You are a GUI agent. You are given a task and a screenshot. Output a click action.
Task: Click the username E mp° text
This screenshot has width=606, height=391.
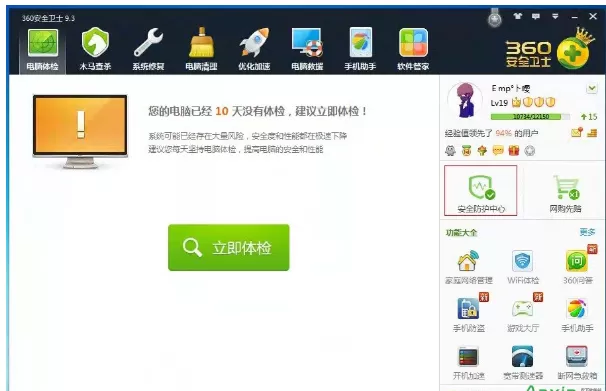pos(511,88)
